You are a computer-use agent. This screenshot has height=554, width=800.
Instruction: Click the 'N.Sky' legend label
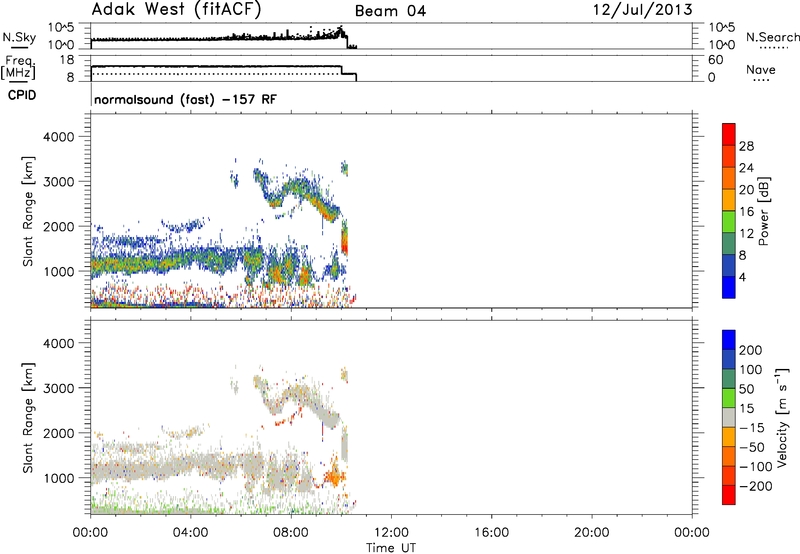click(19, 37)
